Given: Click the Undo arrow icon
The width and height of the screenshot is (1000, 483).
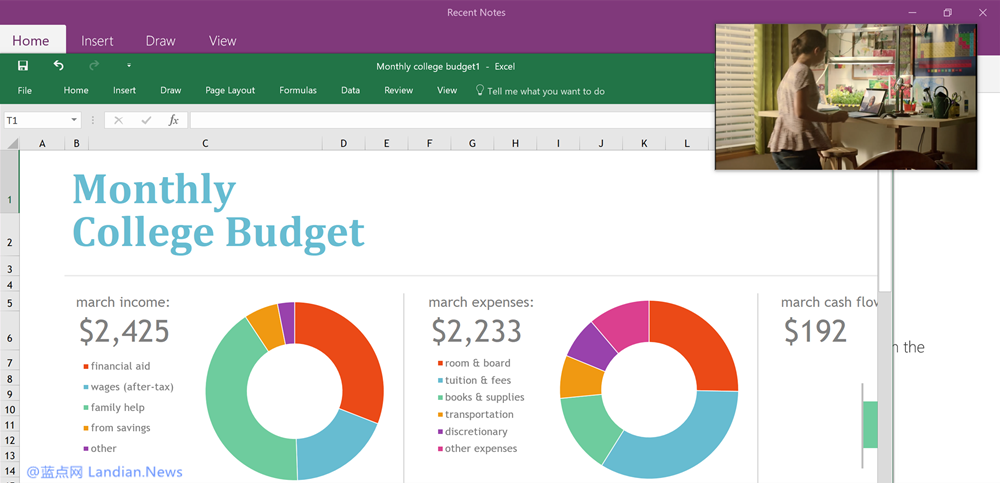Looking at the screenshot, I should (58, 66).
